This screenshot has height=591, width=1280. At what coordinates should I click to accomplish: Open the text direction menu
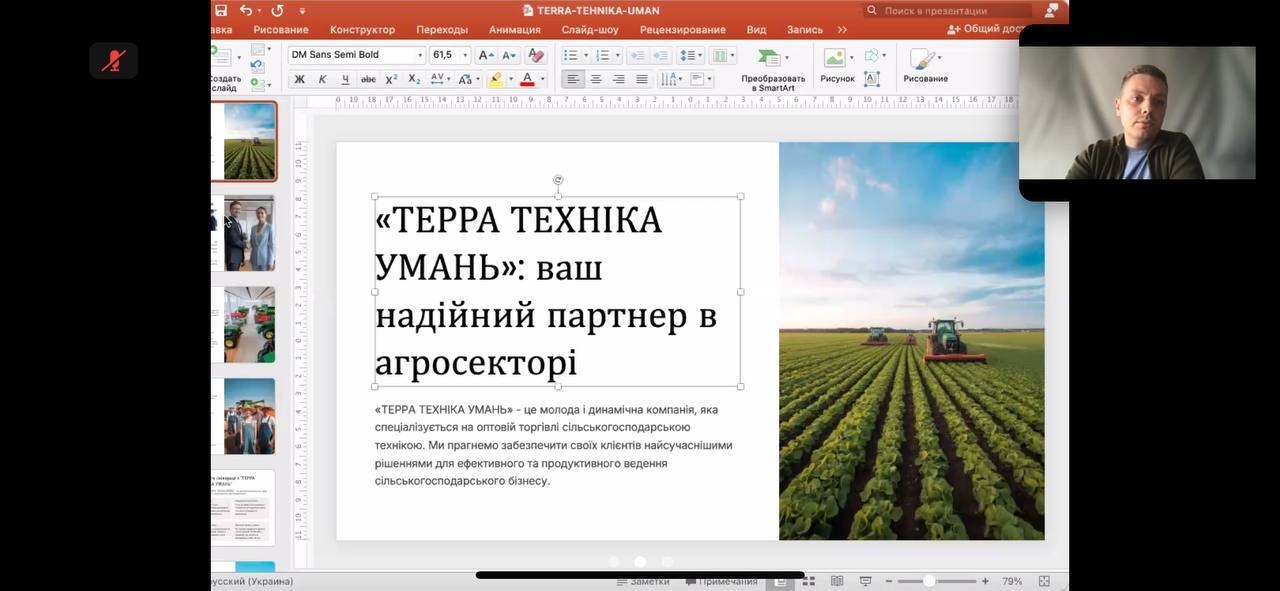pyautogui.click(x=671, y=79)
